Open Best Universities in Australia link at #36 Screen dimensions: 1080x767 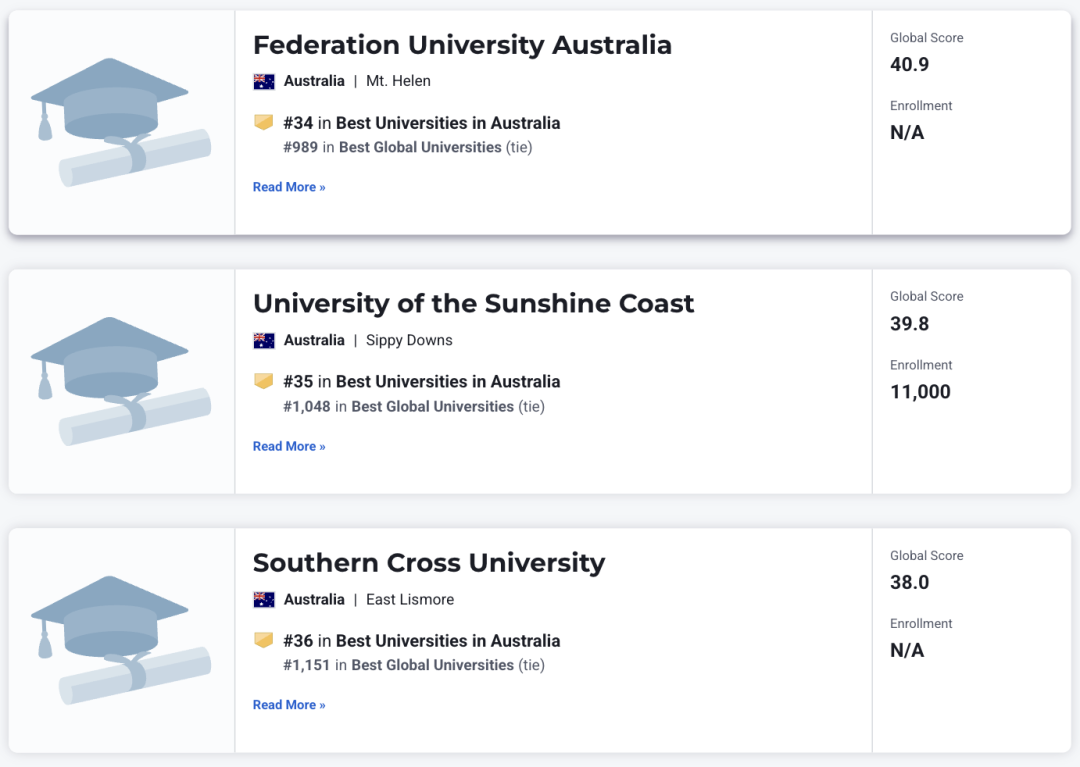[x=448, y=641]
